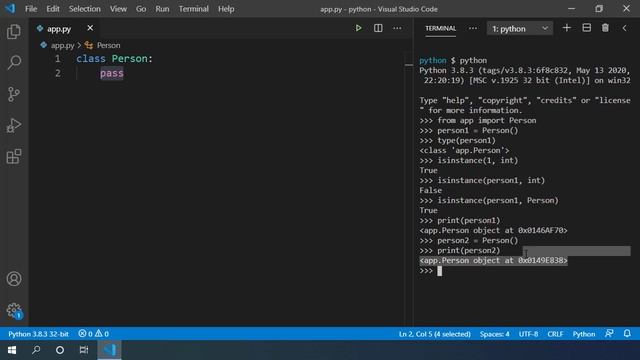Create a new terminal with plus
Screen dimensions: 640x360
click(567, 28)
